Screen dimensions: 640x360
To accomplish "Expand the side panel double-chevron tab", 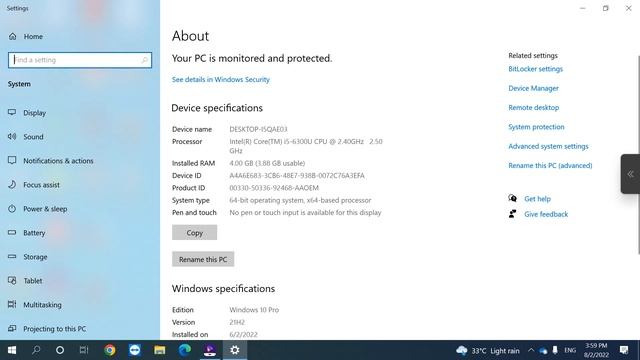I will pos(630,174).
